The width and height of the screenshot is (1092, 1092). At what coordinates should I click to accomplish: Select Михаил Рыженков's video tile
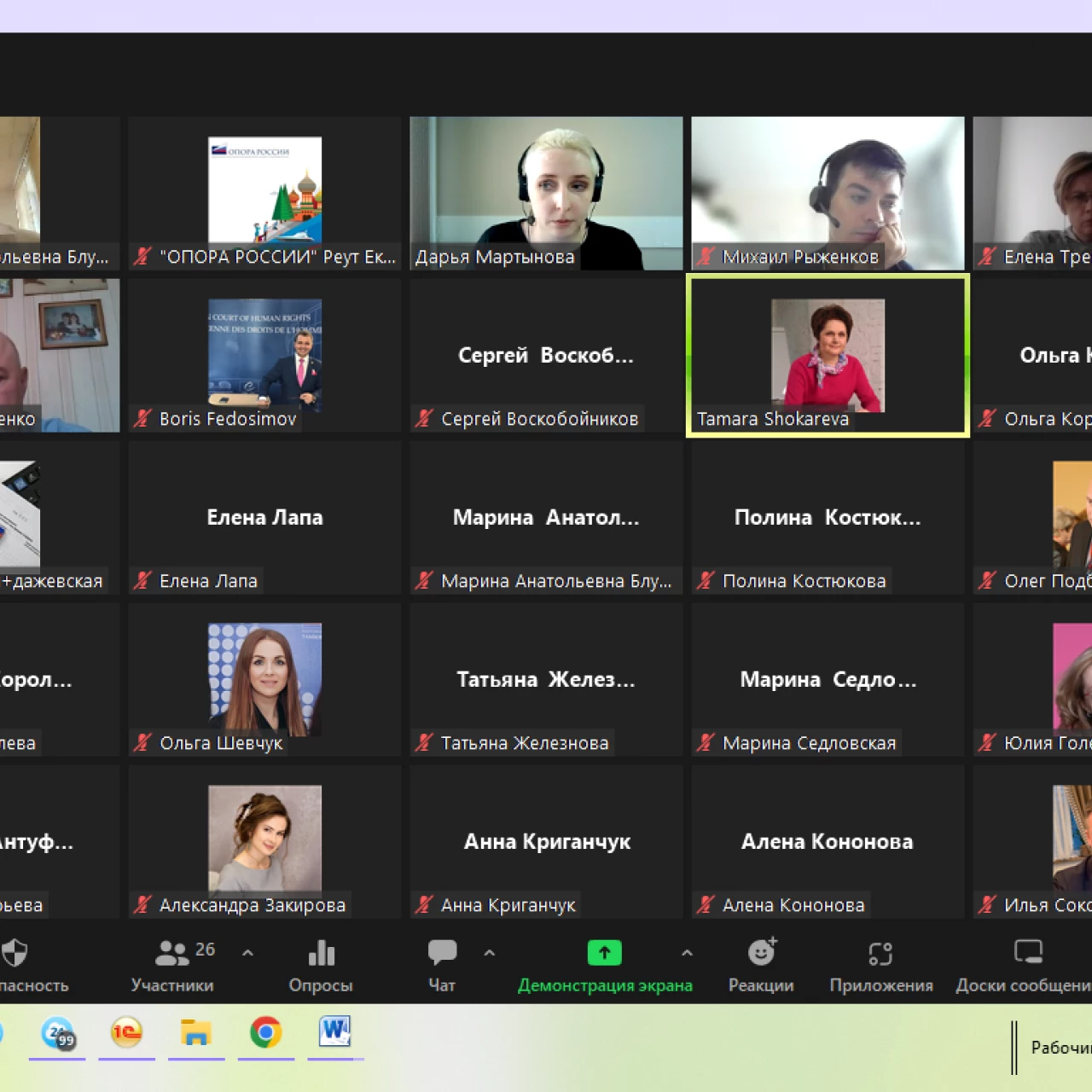click(x=828, y=194)
